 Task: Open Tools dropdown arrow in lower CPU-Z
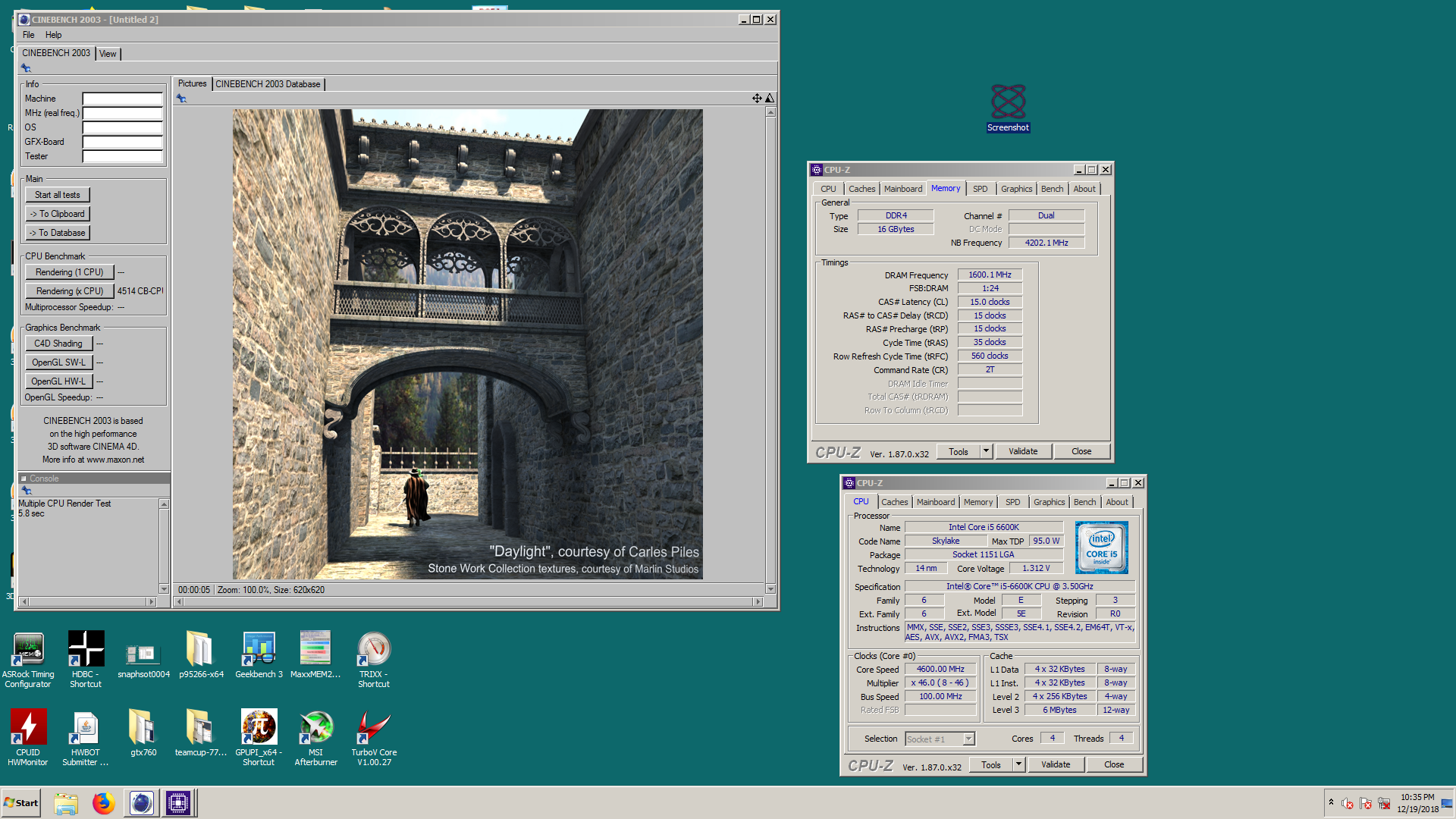(1018, 764)
